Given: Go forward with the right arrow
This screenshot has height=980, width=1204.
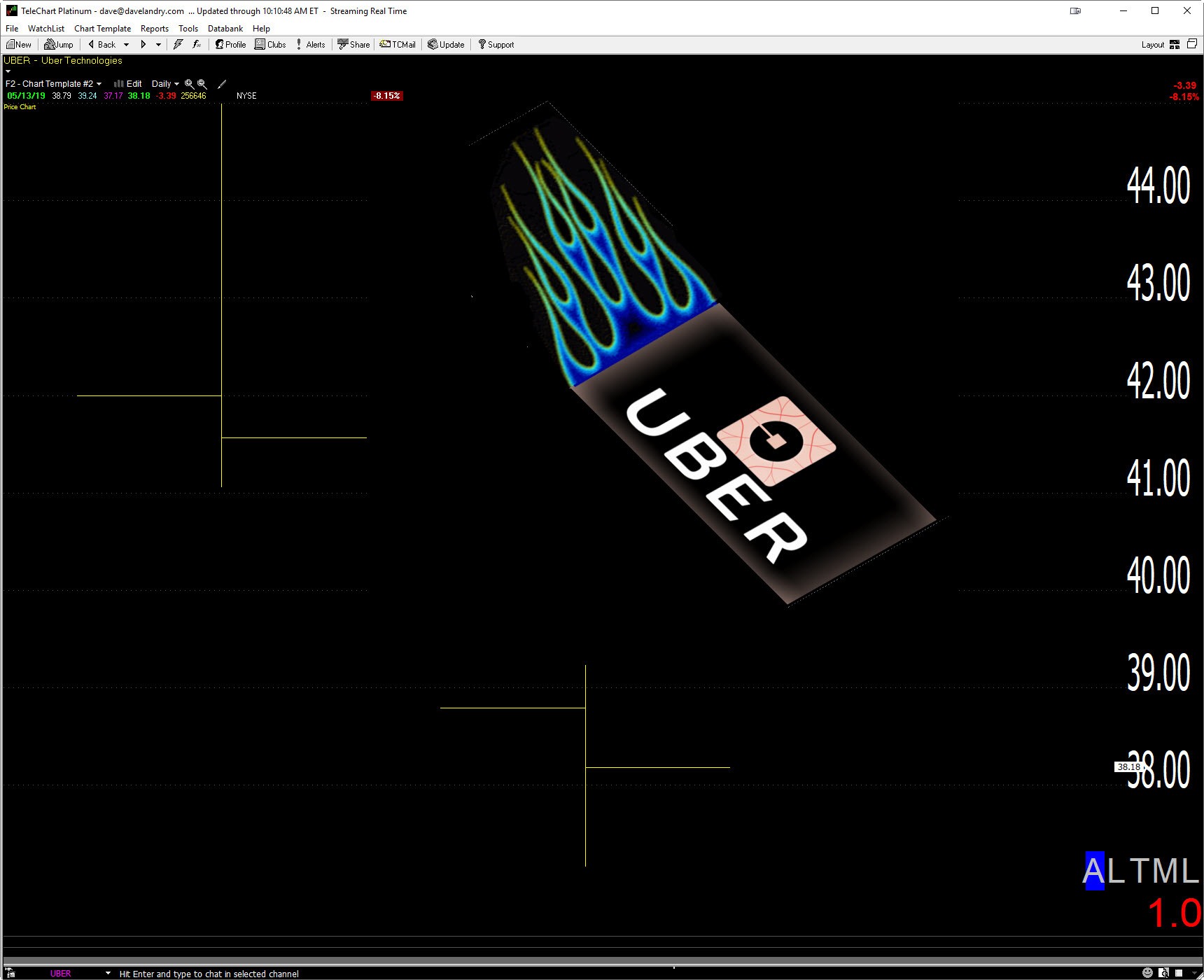Looking at the screenshot, I should pos(143,44).
